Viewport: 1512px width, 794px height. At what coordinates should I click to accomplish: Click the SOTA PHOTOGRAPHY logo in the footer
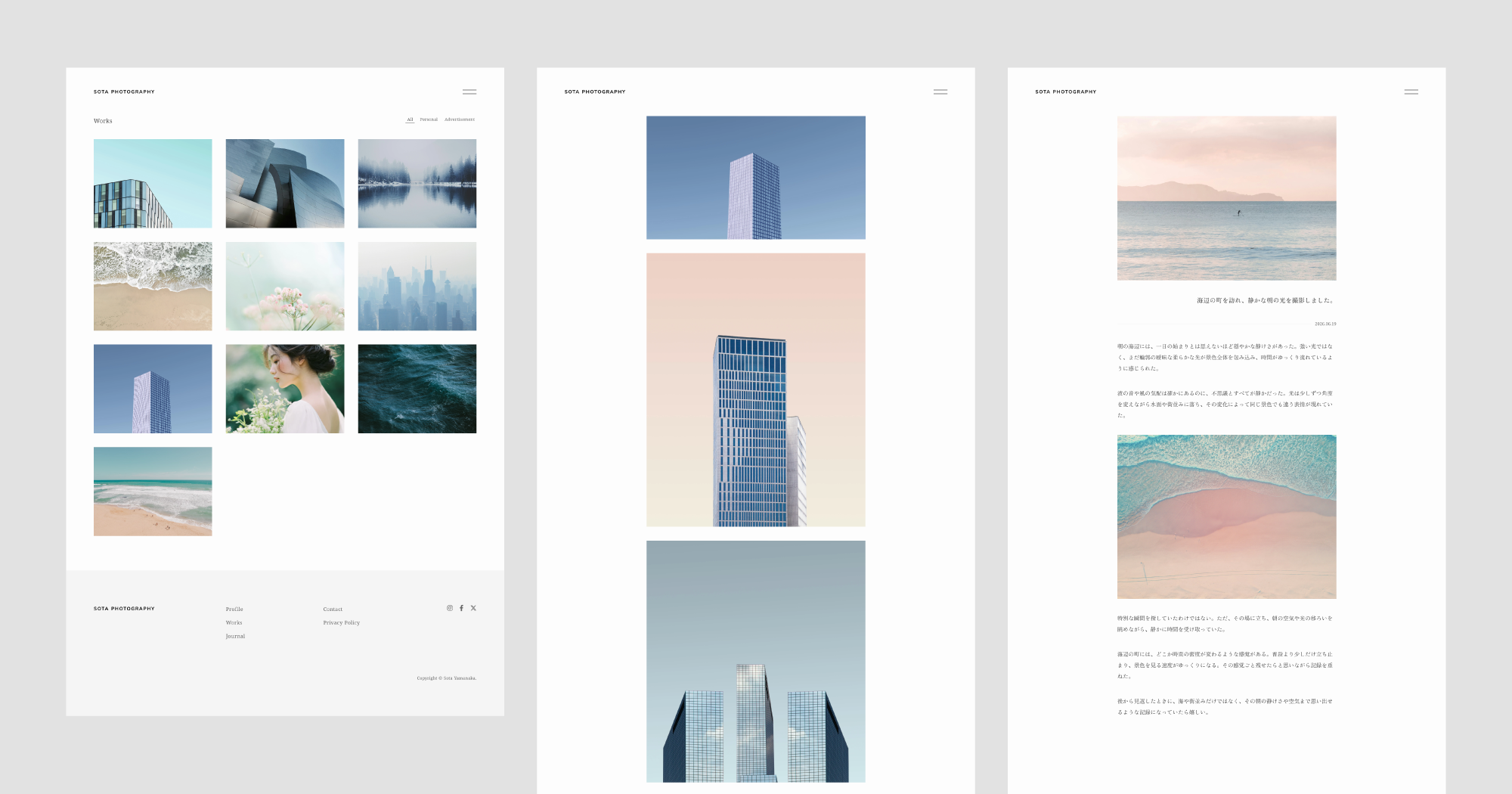click(x=124, y=609)
